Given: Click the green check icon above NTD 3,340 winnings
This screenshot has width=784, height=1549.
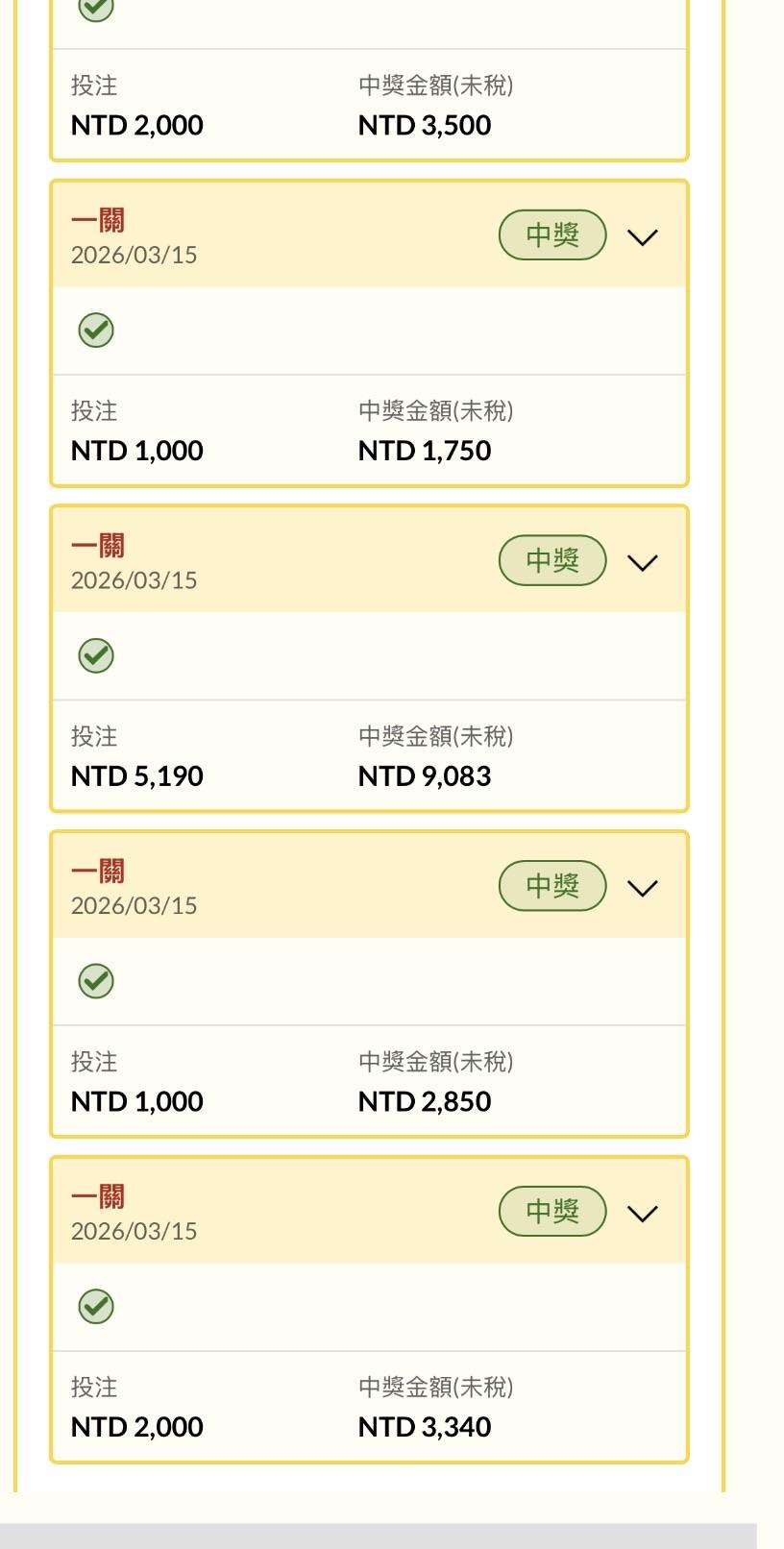Looking at the screenshot, I should pyautogui.click(x=96, y=1307).
